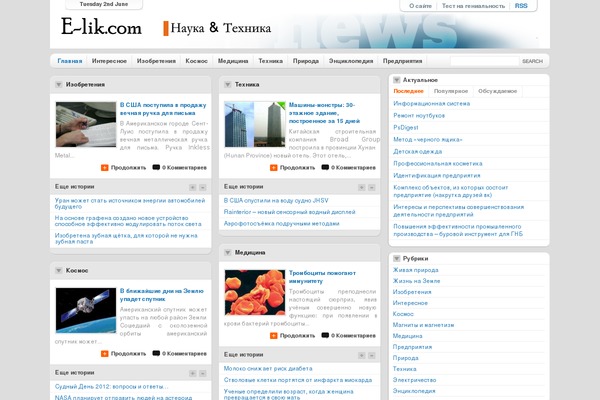This screenshot has width=600, height=400.
Task: Open the Интересное menu item
Action: 109,61
